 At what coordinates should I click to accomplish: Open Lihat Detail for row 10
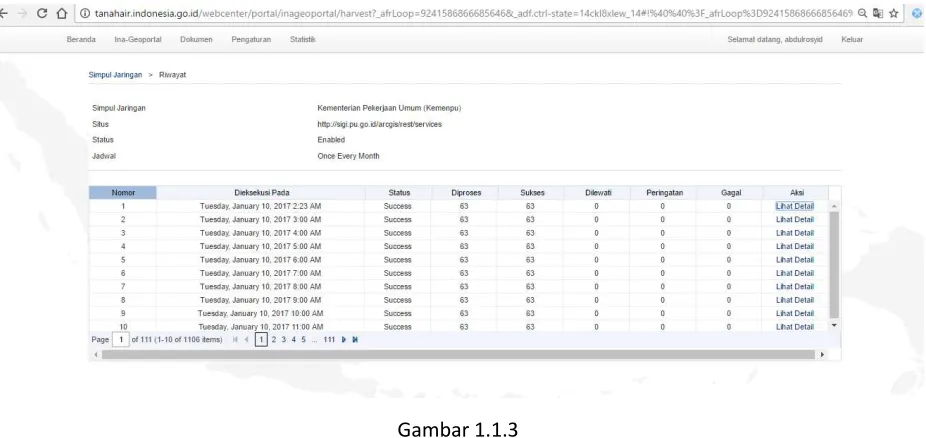pos(794,327)
